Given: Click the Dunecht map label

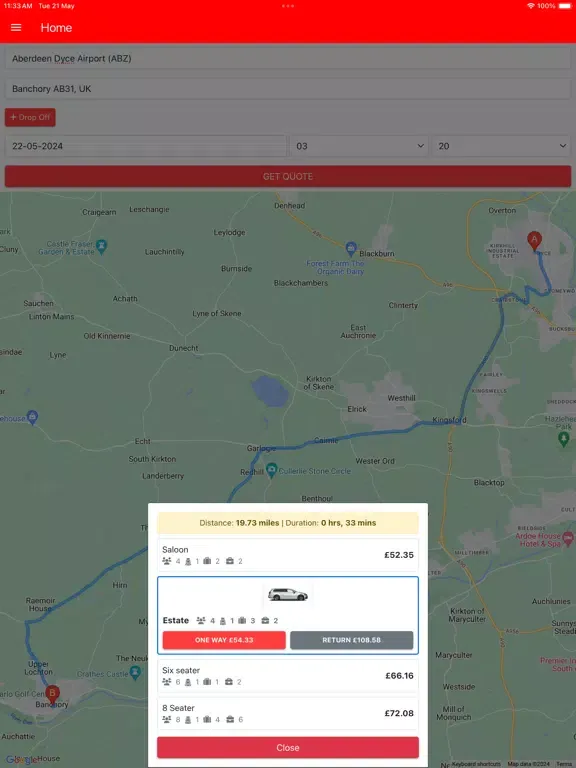Looking at the screenshot, I should point(184,348).
